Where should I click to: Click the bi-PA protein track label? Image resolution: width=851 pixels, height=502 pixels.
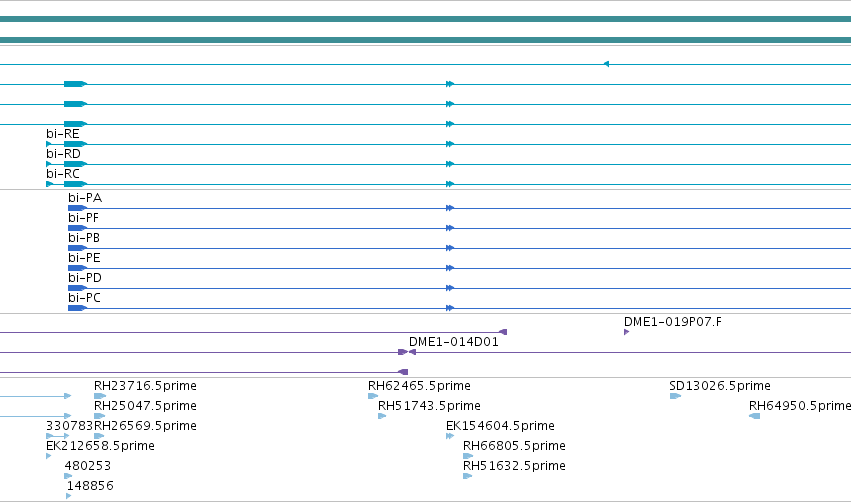click(x=85, y=198)
